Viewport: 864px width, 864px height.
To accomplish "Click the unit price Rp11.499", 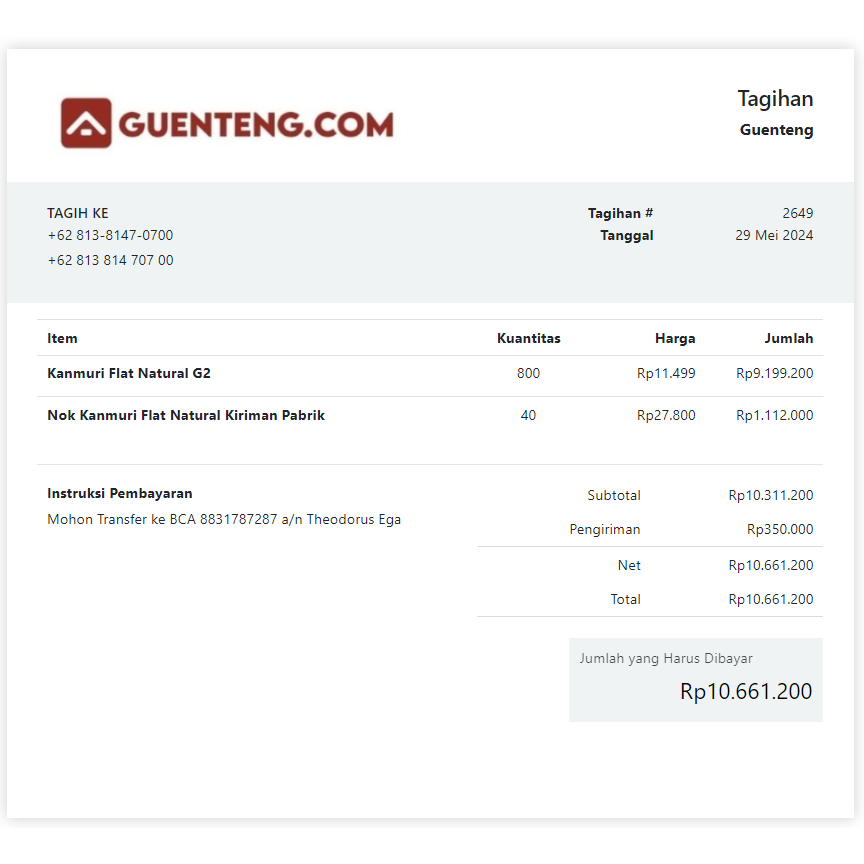I will coord(668,373).
